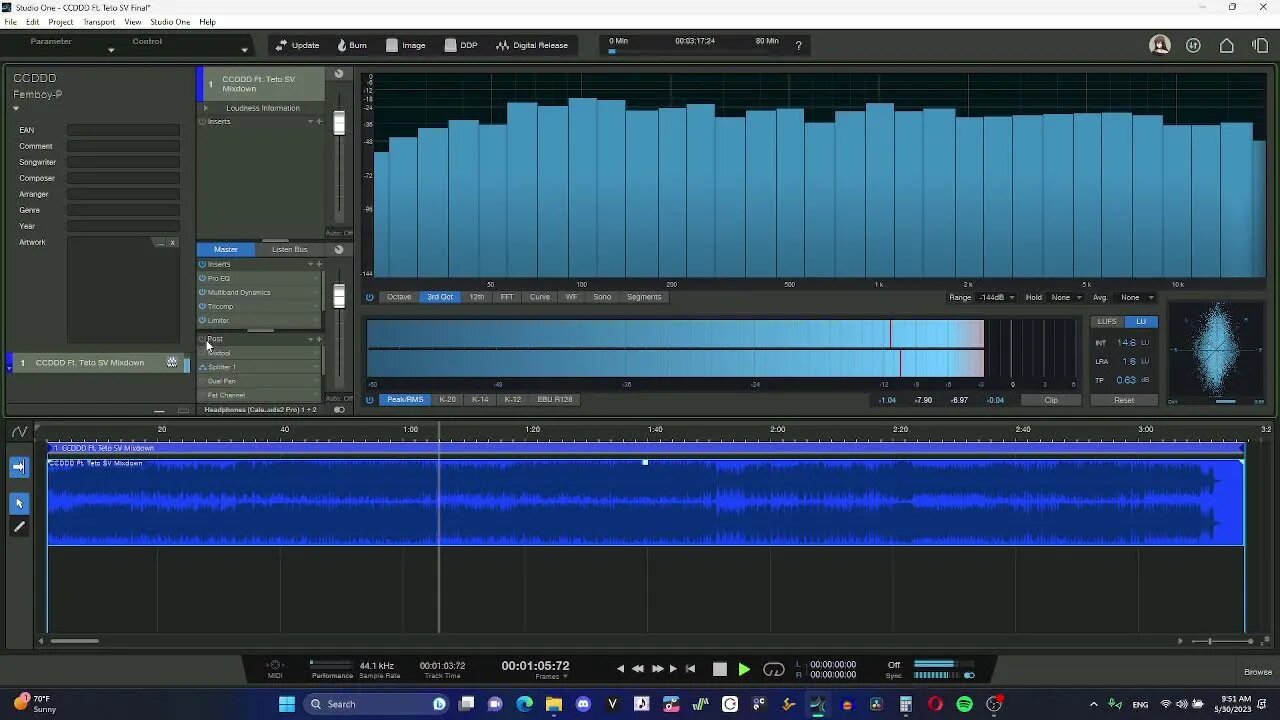
Task: Open the user account avatar
Action: coord(1160,45)
